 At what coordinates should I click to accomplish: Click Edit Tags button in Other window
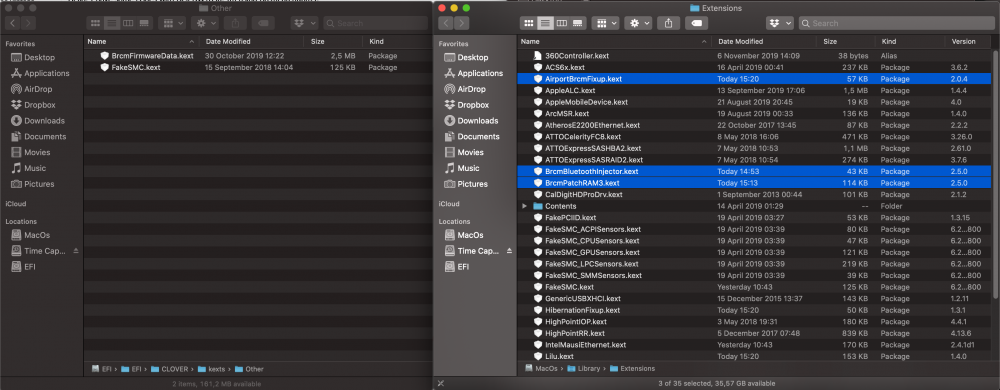(263, 23)
